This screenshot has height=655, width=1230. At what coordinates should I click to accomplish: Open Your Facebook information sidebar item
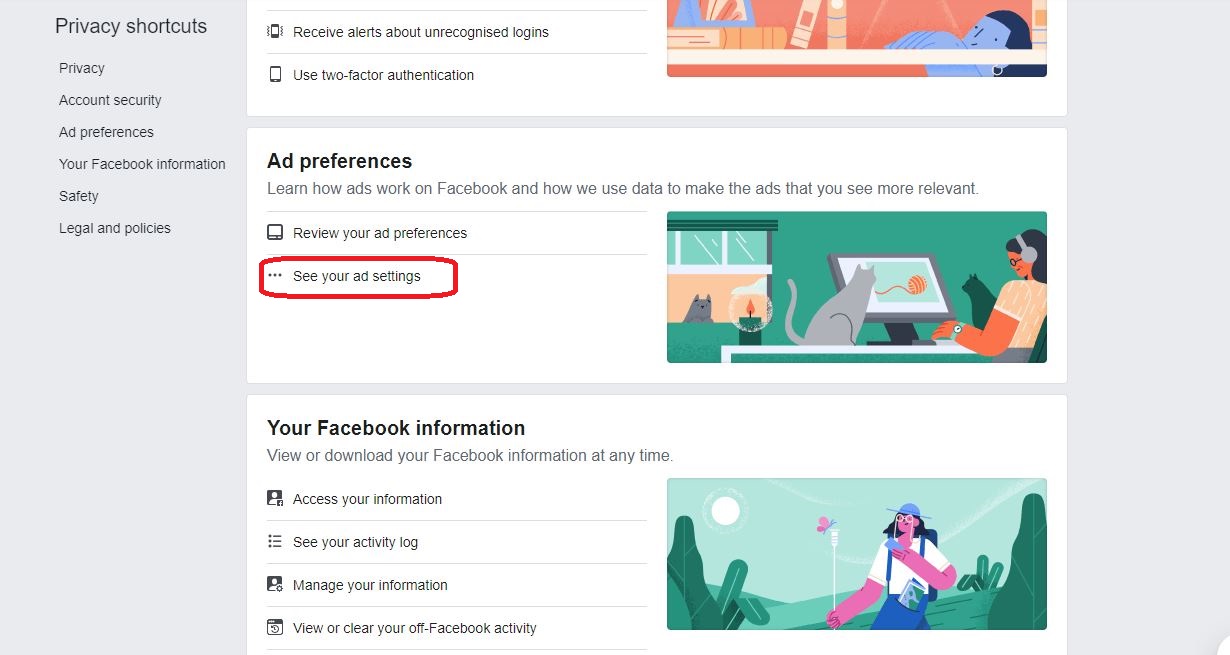(142, 164)
